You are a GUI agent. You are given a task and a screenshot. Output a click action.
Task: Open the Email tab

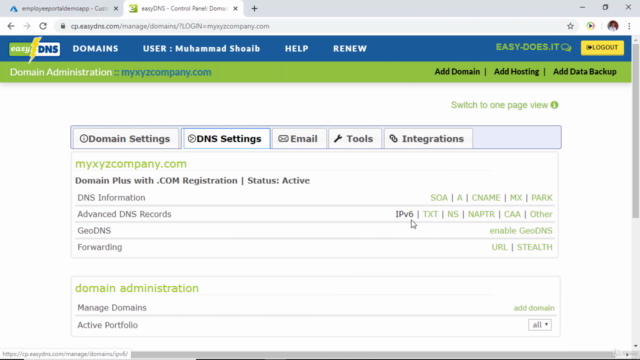298,139
